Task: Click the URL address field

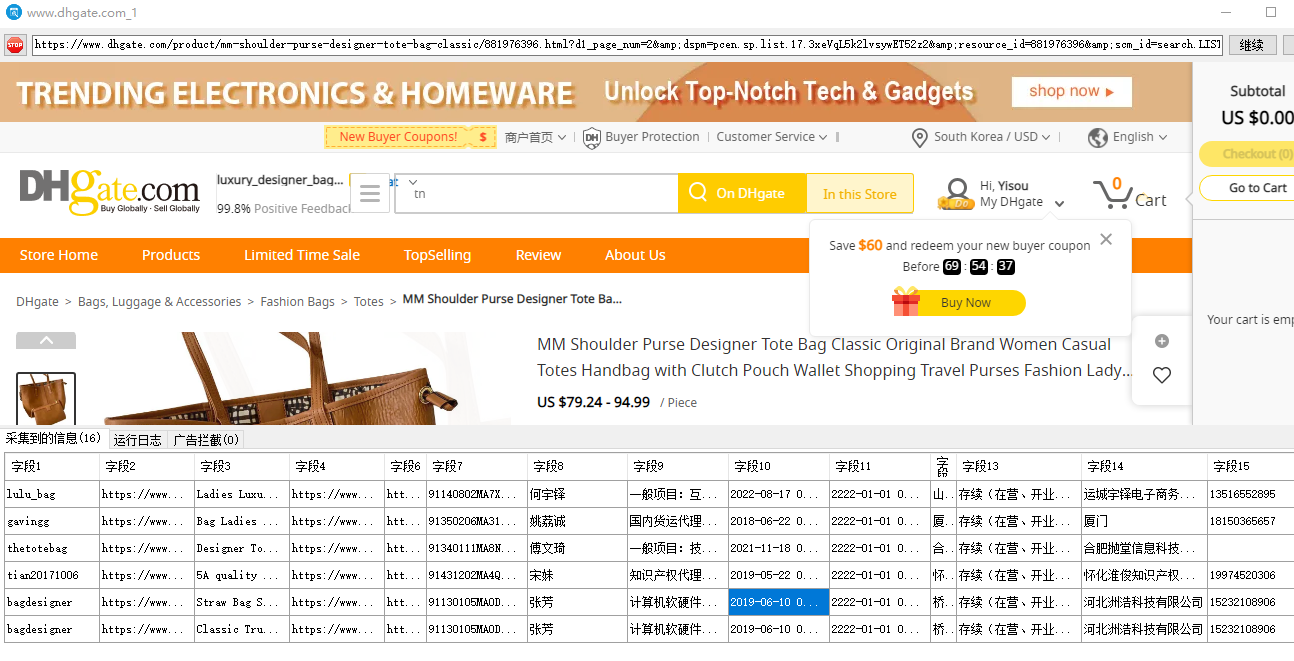Action: coord(627,45)
